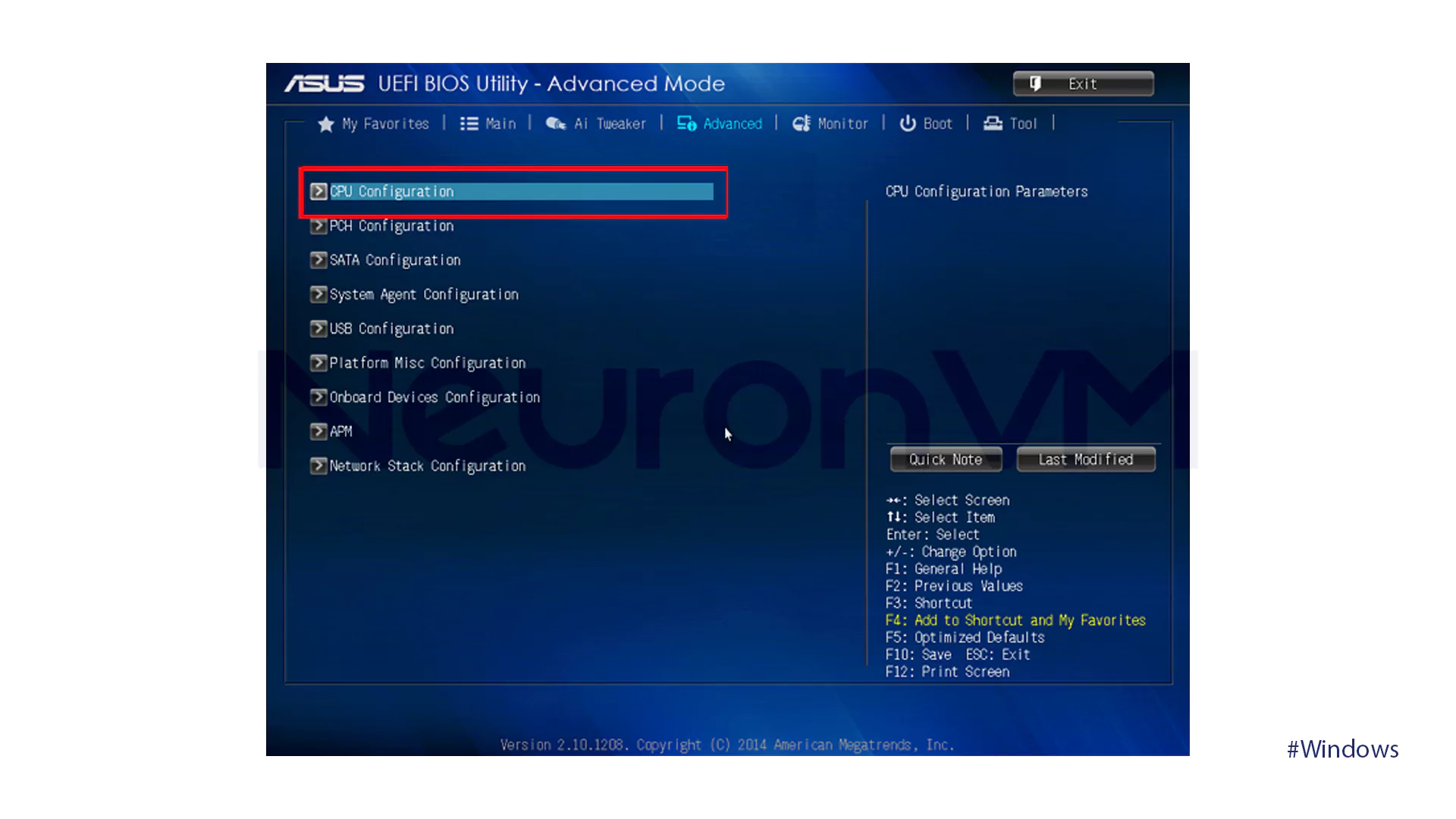
Task: Click the power icon beside Boot
Action: [x=908, y=124]
